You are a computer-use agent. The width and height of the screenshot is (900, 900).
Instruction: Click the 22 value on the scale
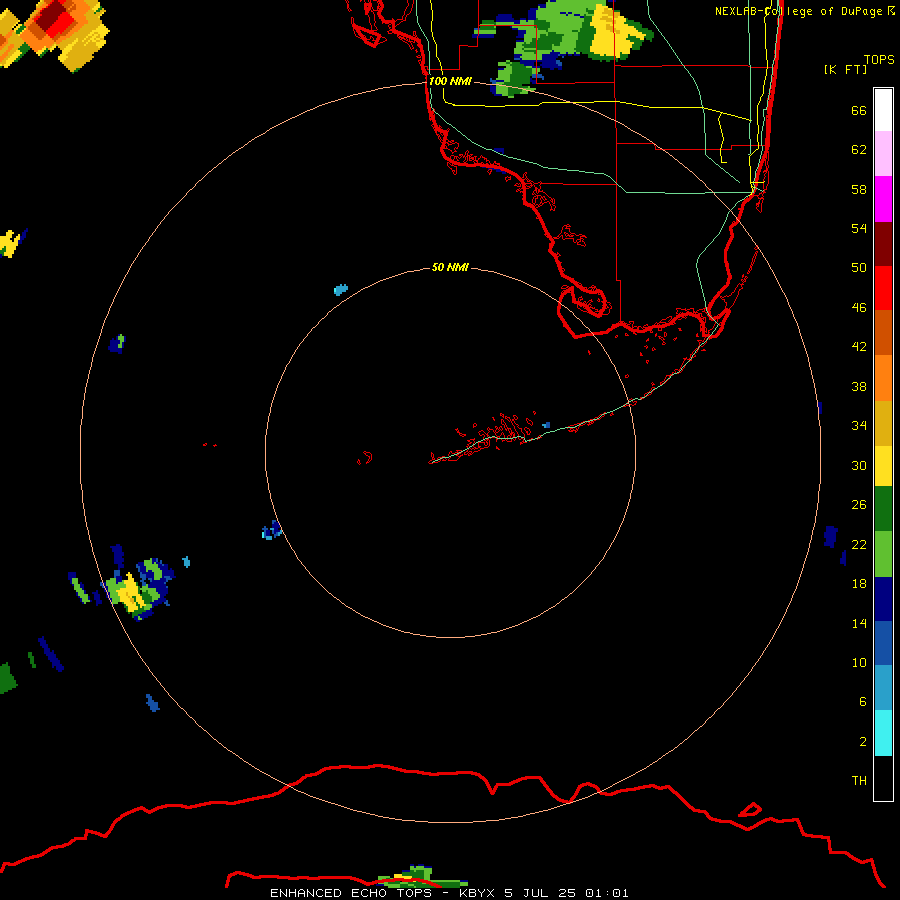[x=859, y=544]
